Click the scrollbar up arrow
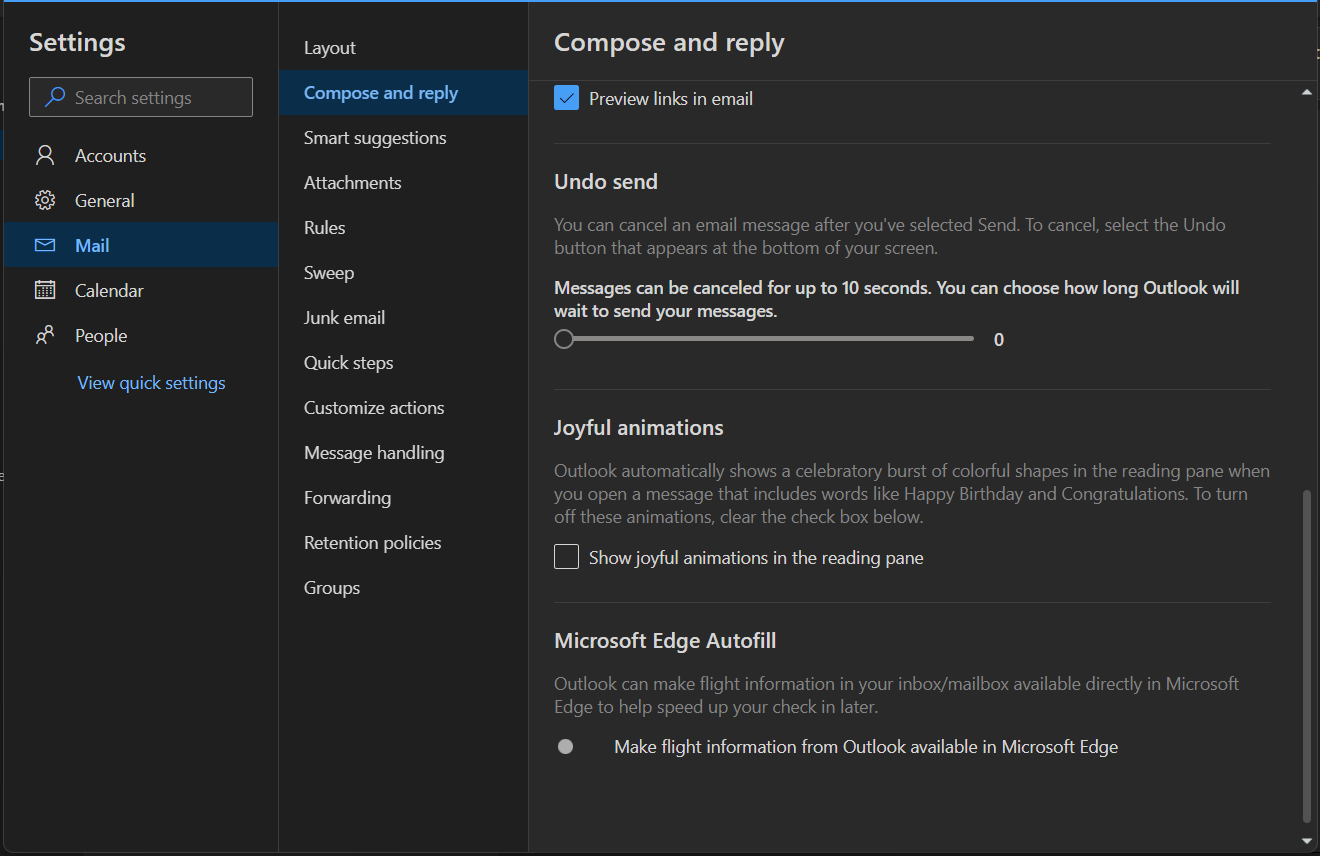This screenshot has height=856, width=1320. point(1307,92)
